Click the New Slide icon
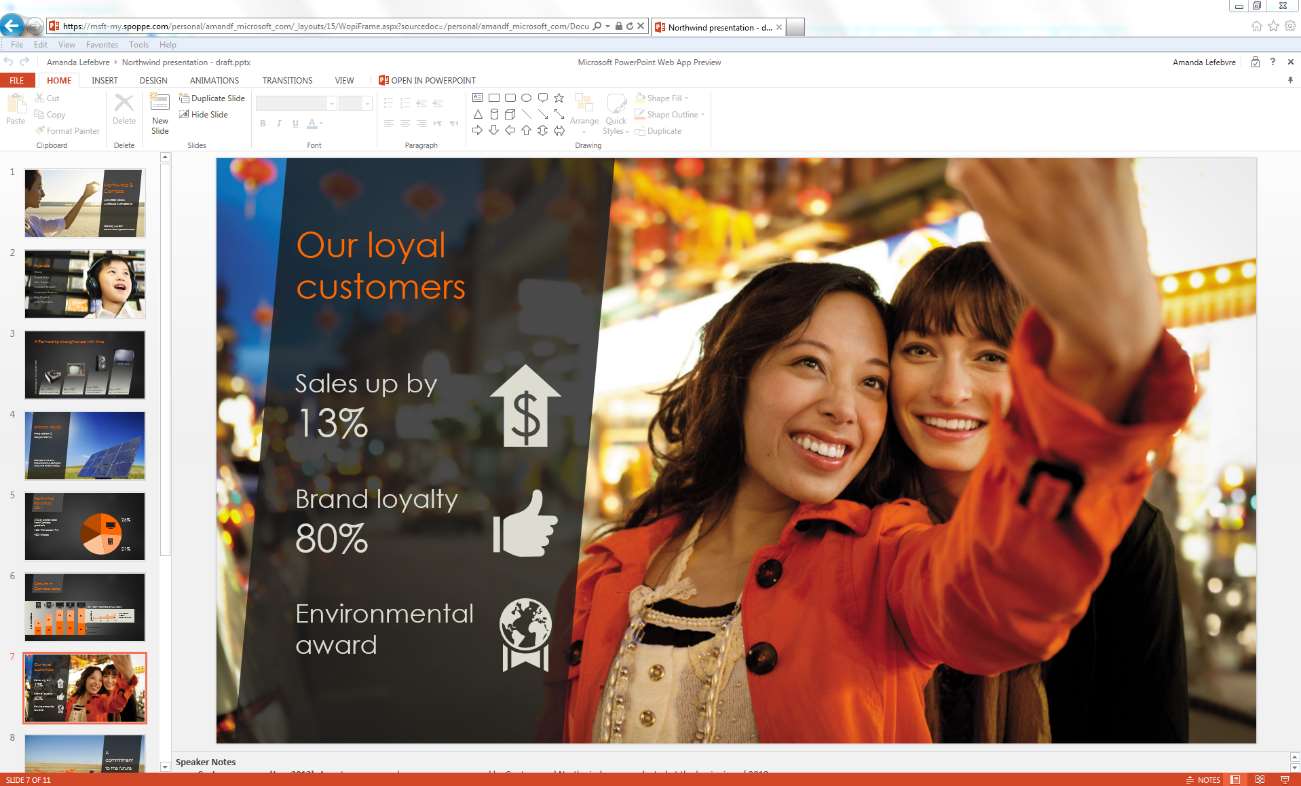The image size is (1301, 786). 159,101
